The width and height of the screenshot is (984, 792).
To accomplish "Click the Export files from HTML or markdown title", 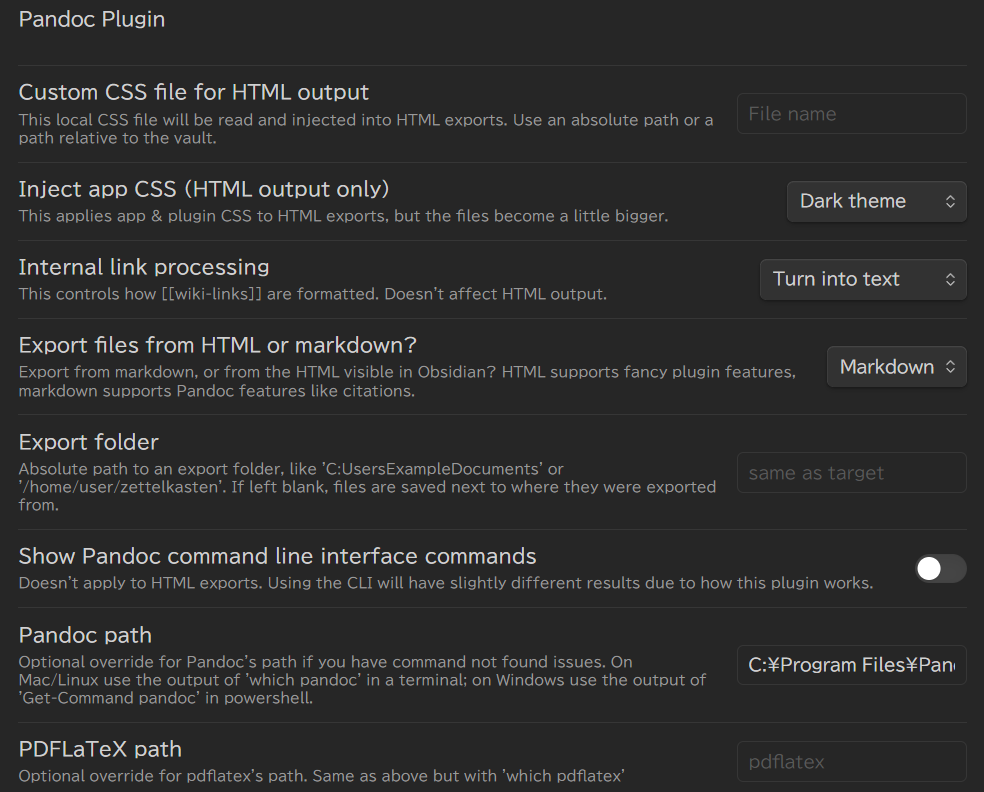I will (218, 345).
